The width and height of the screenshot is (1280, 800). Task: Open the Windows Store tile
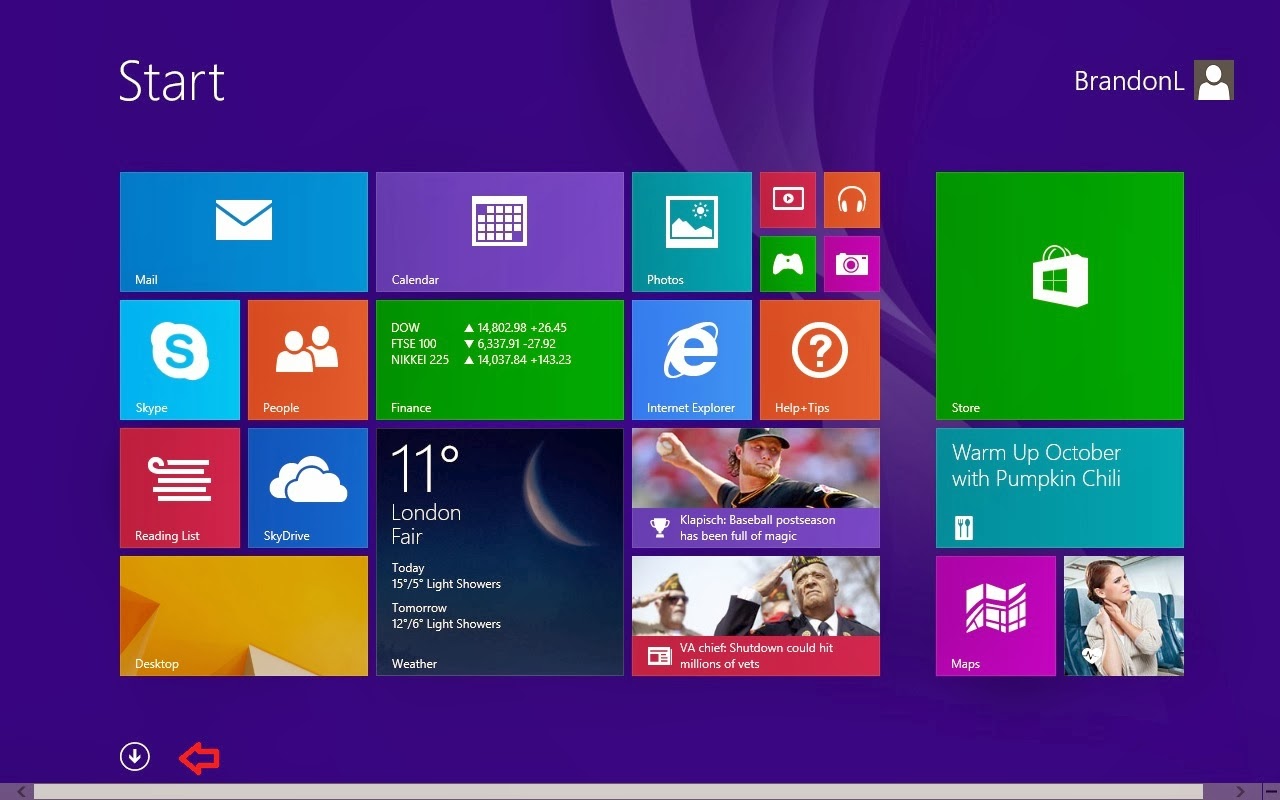(x=1059, y=295)
